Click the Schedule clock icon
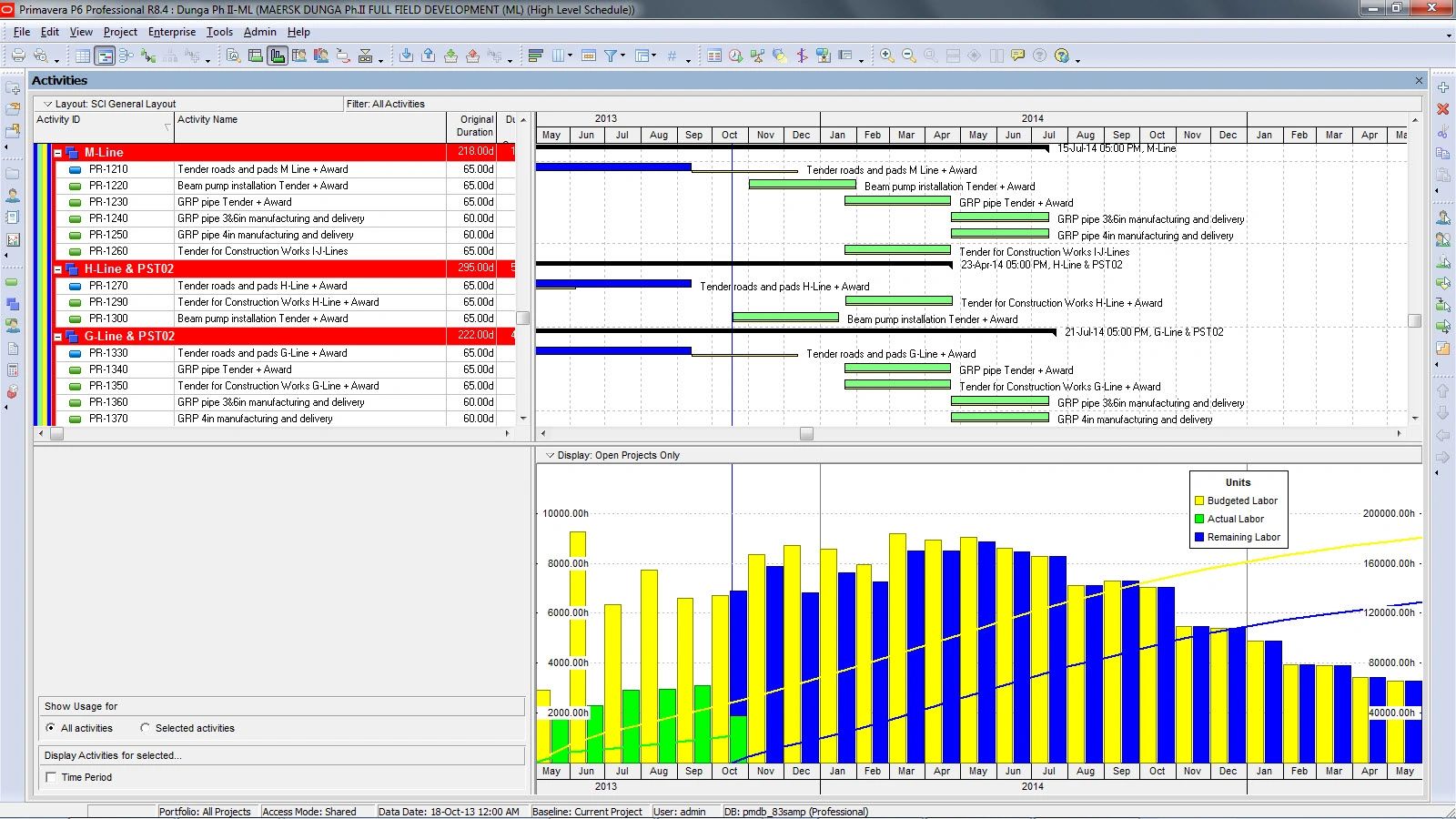 (735, 56)
